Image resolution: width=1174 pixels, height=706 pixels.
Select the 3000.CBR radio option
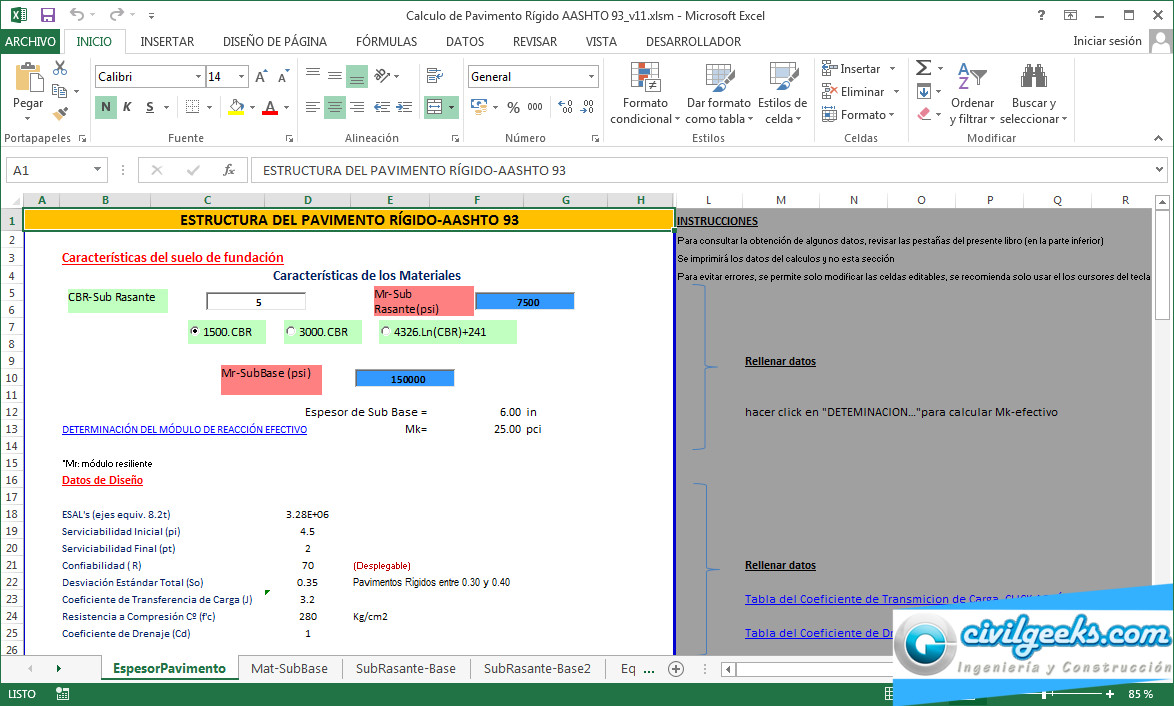(x=291, y=332)
